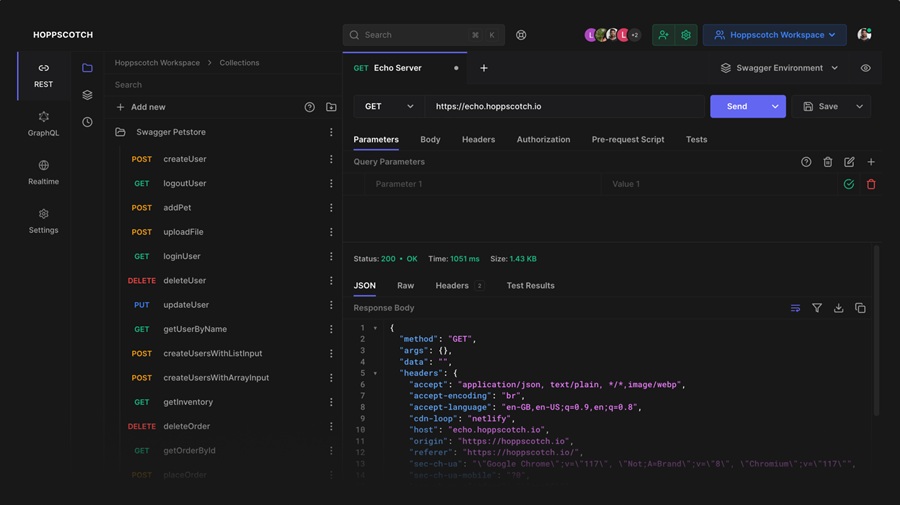The height and width of the screenshot is (505, 900).
Task: Open createUser request options menu
Action: (331, 159)
